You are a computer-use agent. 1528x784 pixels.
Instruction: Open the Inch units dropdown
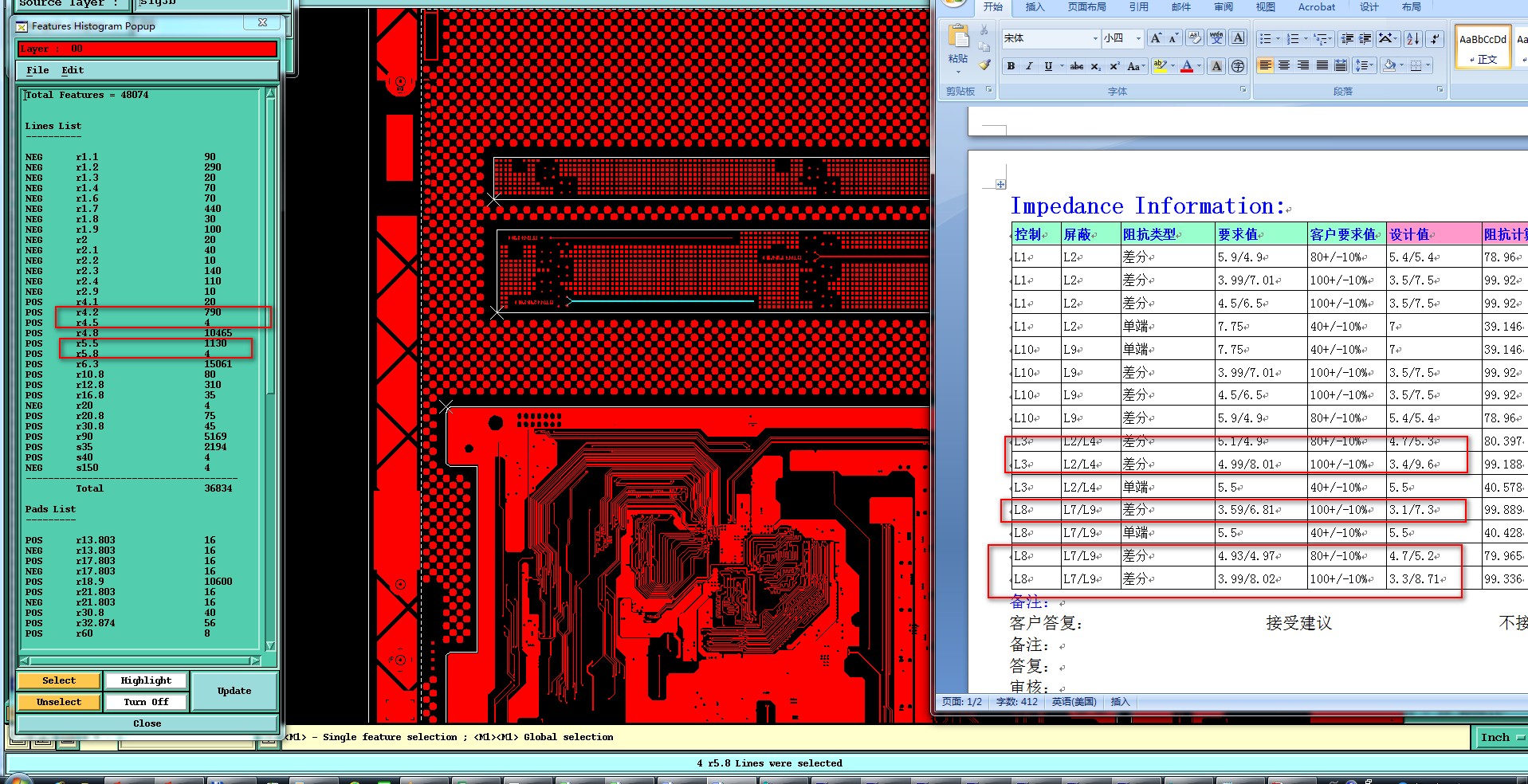click(1502, 737)
